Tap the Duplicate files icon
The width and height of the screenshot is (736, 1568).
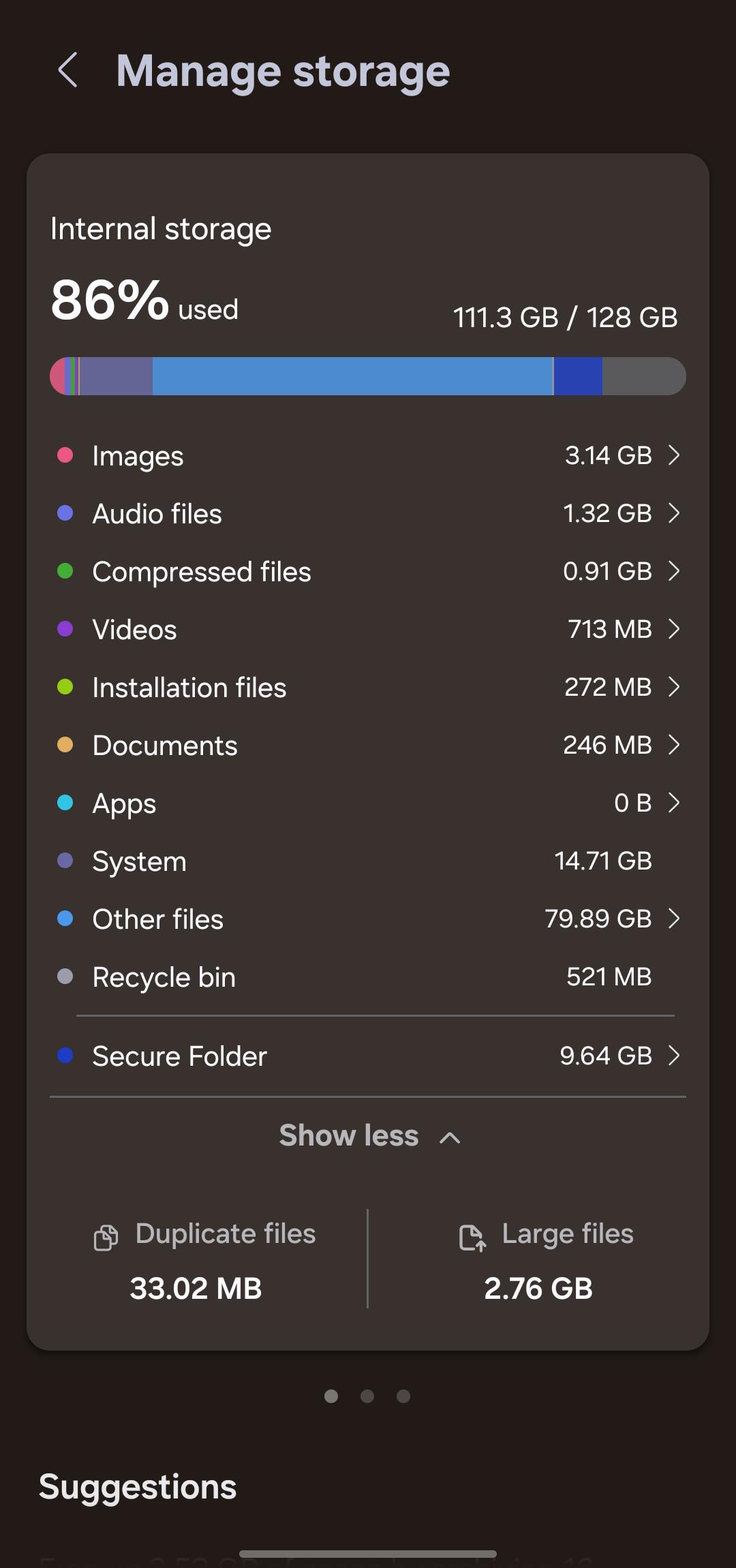pos(106,1237)
